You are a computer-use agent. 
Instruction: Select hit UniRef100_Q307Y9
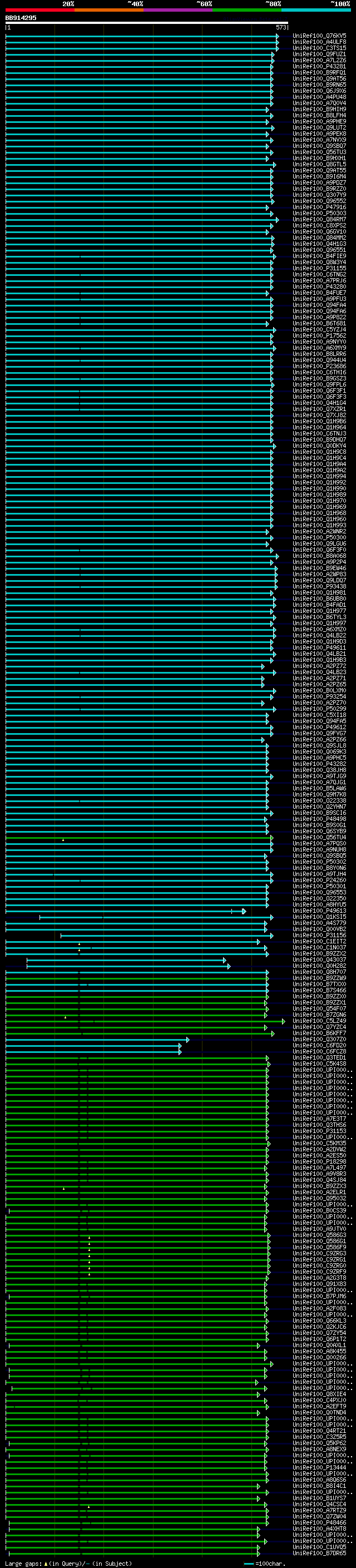click(319, 195)
